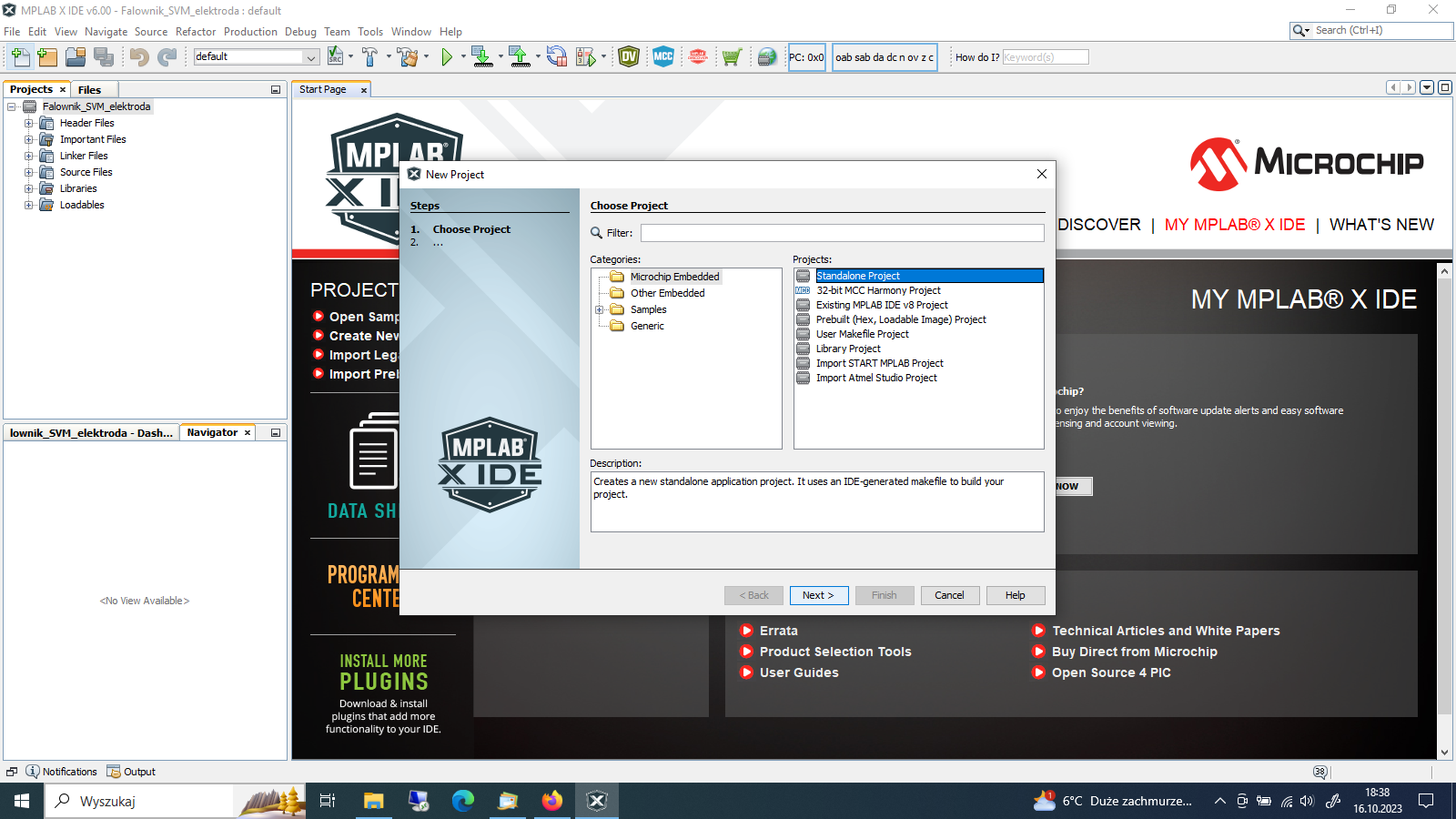This screenshot has height=819, width=1456.
Task: Select Prebuilt (Hex, Loadable Image) Project
Action: click(x=901, y=319)
